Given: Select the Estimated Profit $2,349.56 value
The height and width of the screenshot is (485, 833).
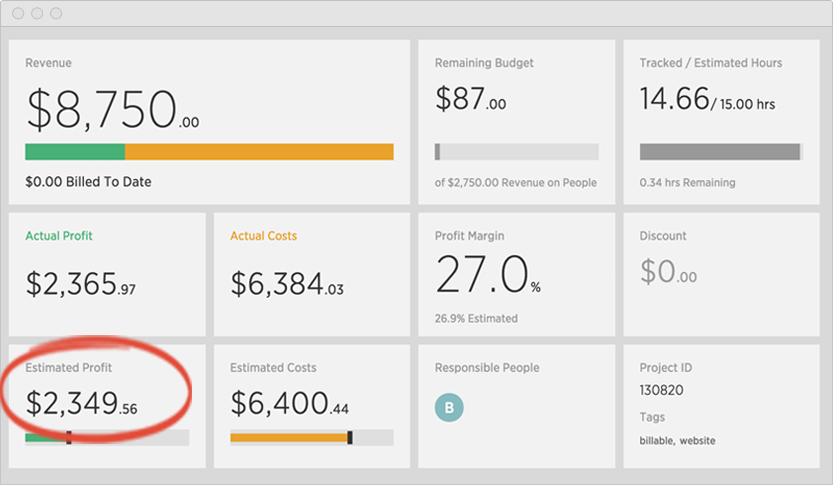Looking at the screenshot, I should [x=81, y=403].
